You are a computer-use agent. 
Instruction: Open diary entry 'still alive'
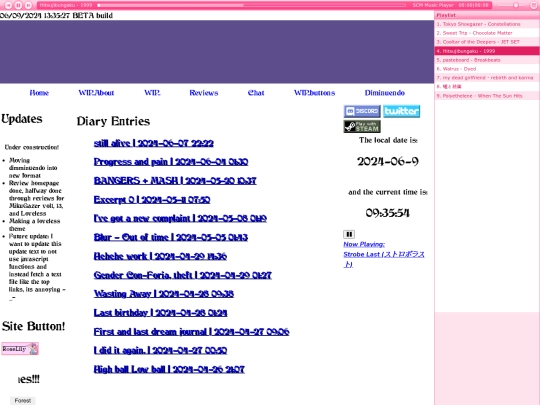click(x=154, y=143)
